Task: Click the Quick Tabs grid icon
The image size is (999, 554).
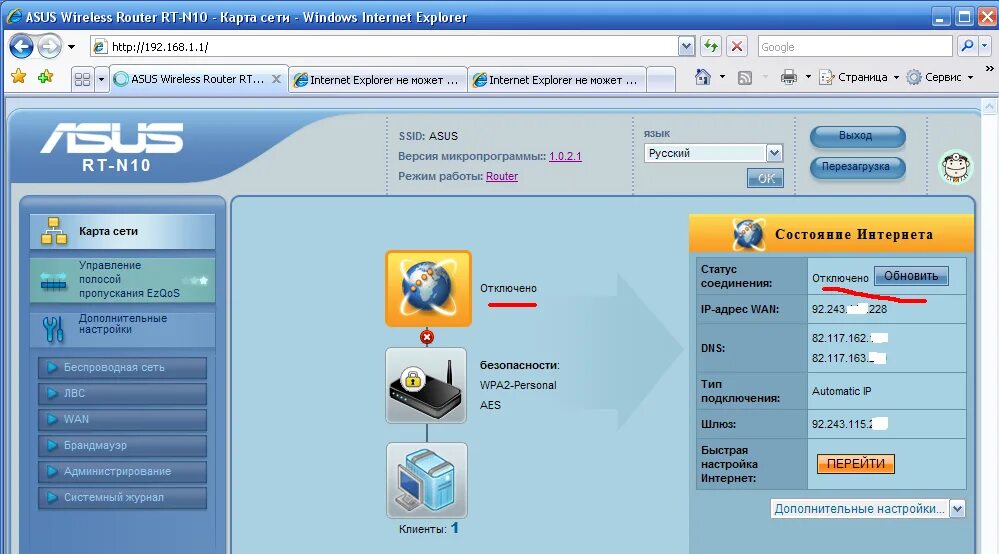Action: point(82,80)
